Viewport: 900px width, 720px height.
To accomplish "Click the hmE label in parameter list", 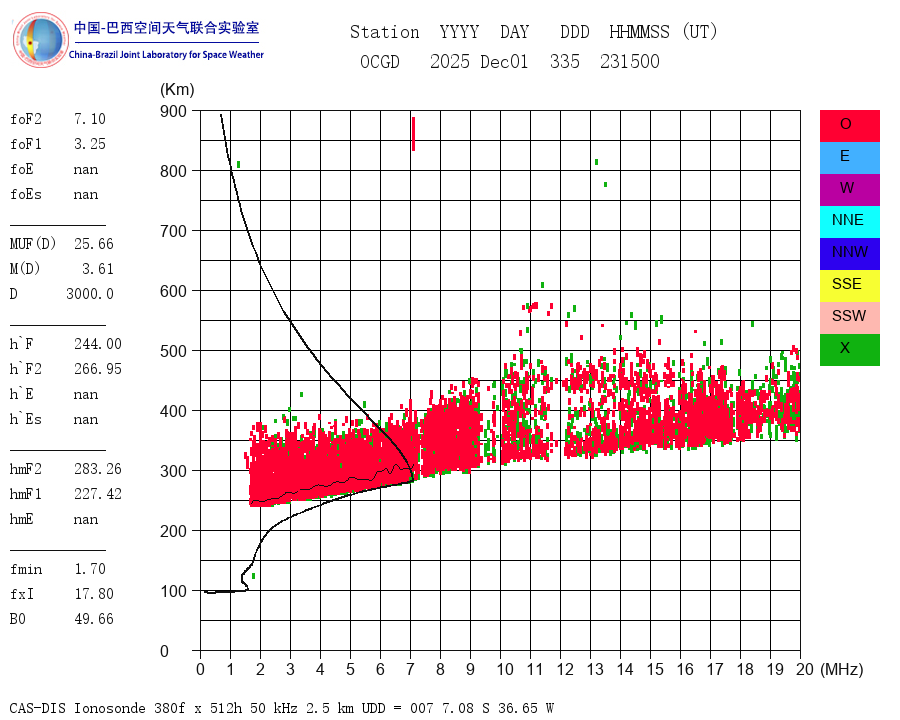I will click(x=22, y=519).
